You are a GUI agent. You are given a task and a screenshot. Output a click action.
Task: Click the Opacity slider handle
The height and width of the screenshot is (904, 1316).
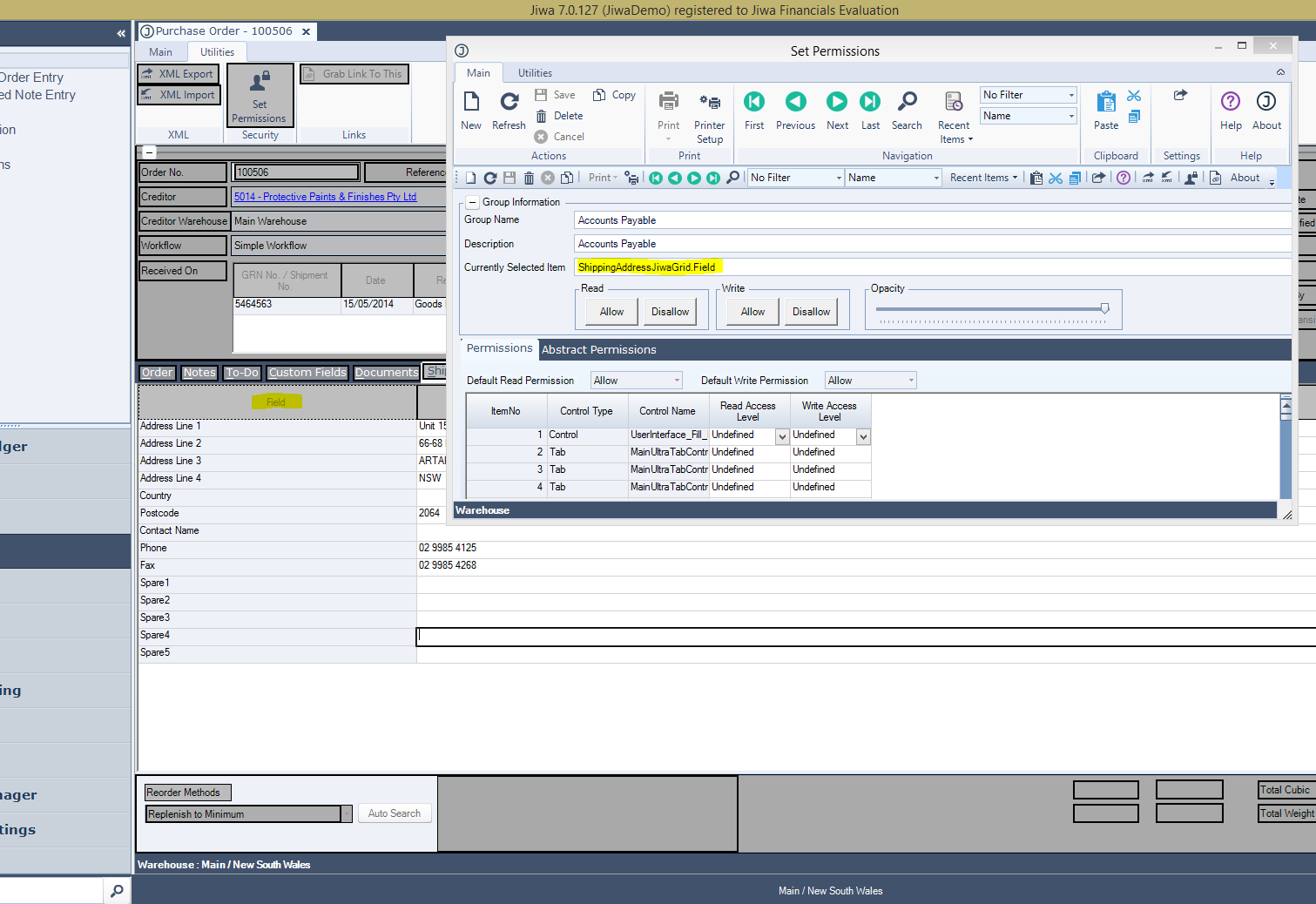pos(1104,308)
